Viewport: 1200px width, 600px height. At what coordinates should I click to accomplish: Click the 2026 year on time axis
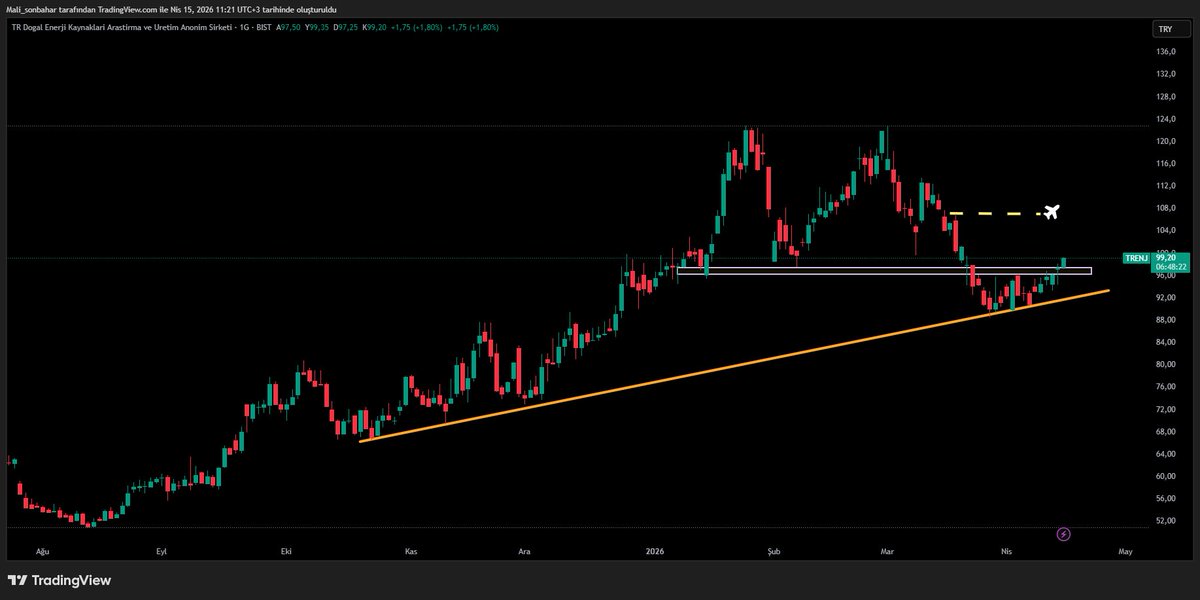pos(656,550)
